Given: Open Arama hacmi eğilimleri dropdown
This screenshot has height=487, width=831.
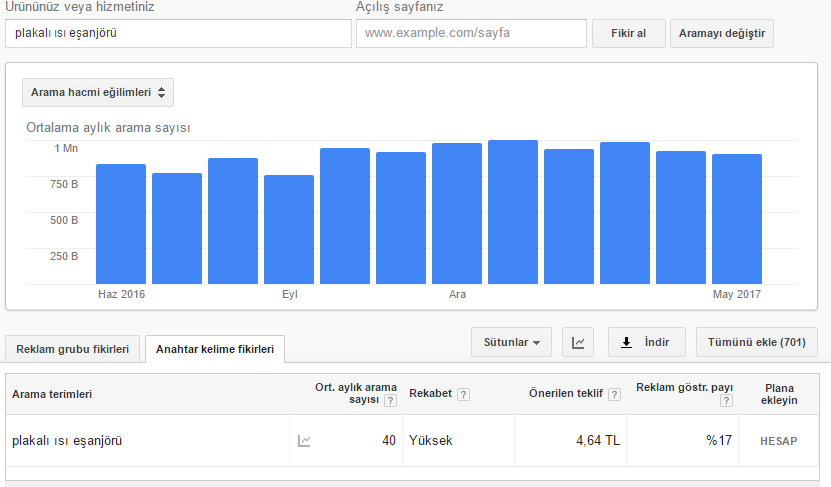Looking at the screenshot, I should click(x=98, y=92).
